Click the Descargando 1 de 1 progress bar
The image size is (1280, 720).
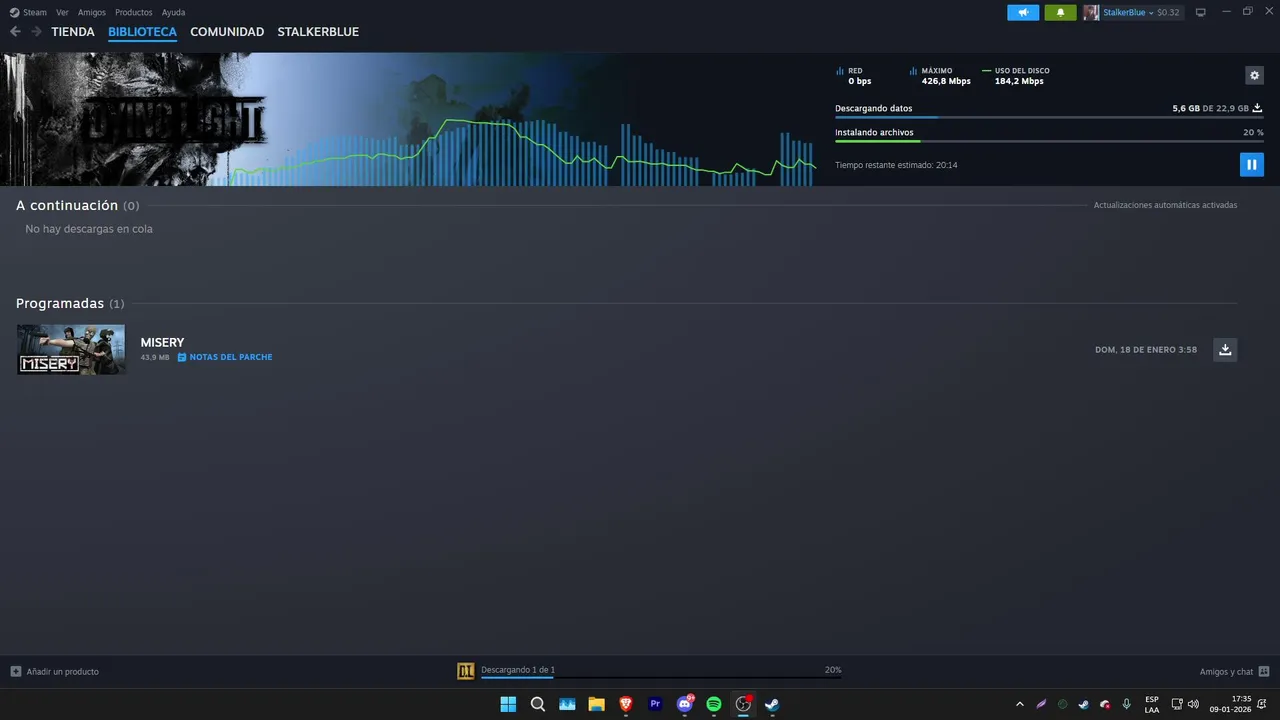pyautogui.click(x=661, y=677)
